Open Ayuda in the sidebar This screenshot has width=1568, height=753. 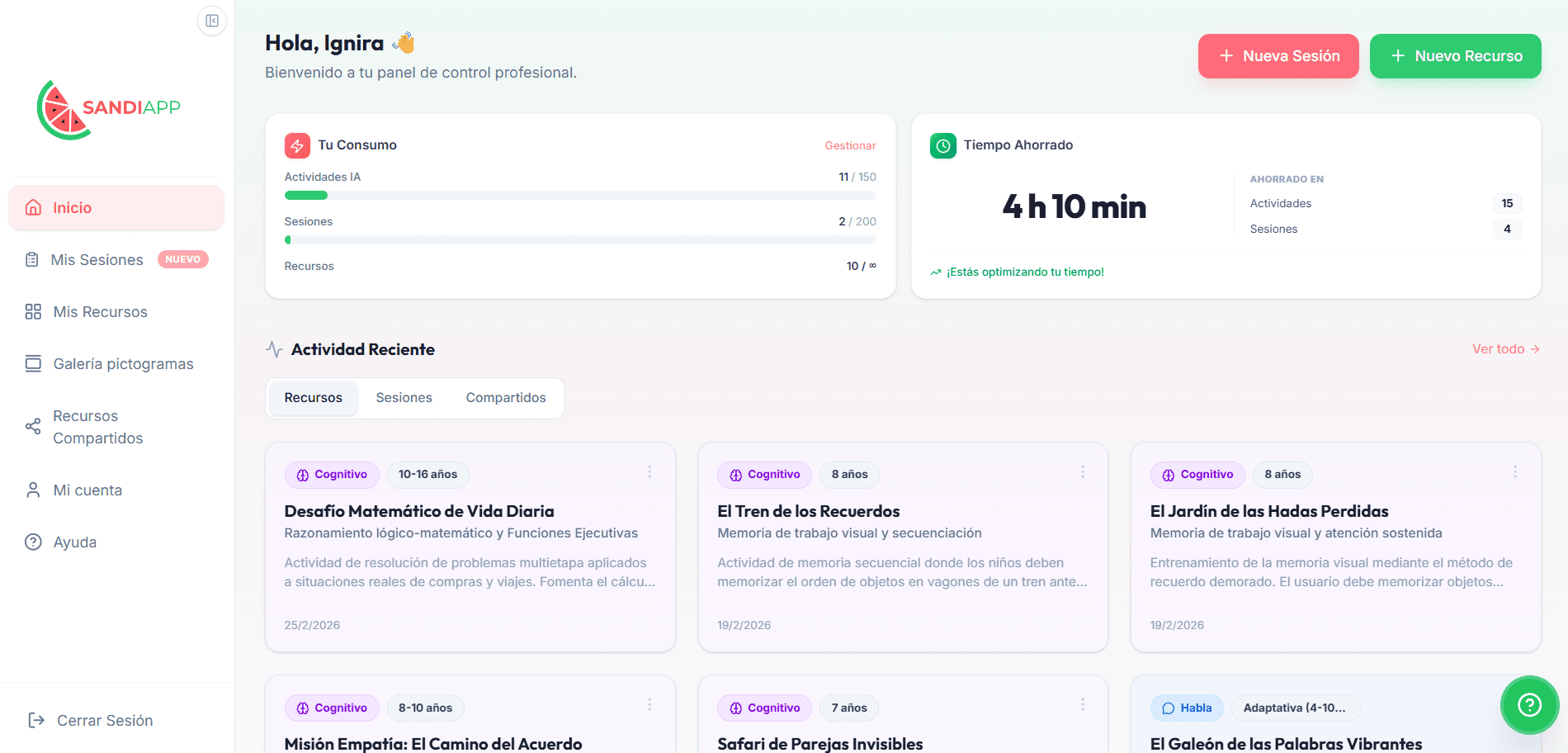tap(74, 542)
